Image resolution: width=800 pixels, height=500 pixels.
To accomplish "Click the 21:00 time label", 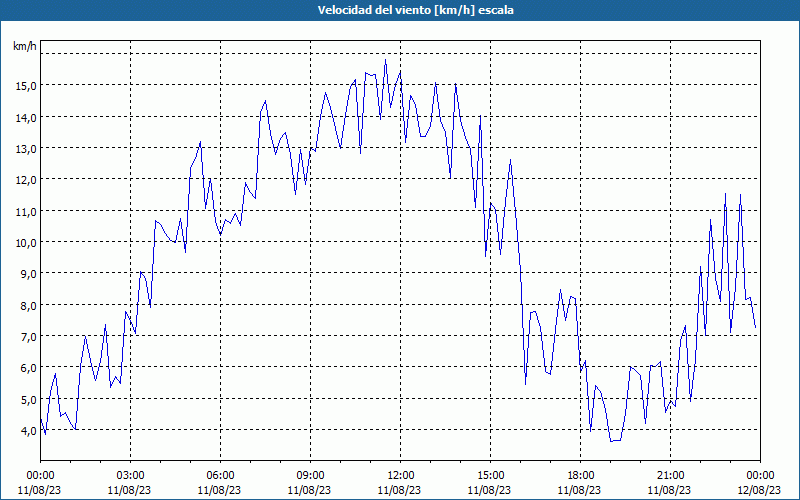I will click(x=670, y=476).
